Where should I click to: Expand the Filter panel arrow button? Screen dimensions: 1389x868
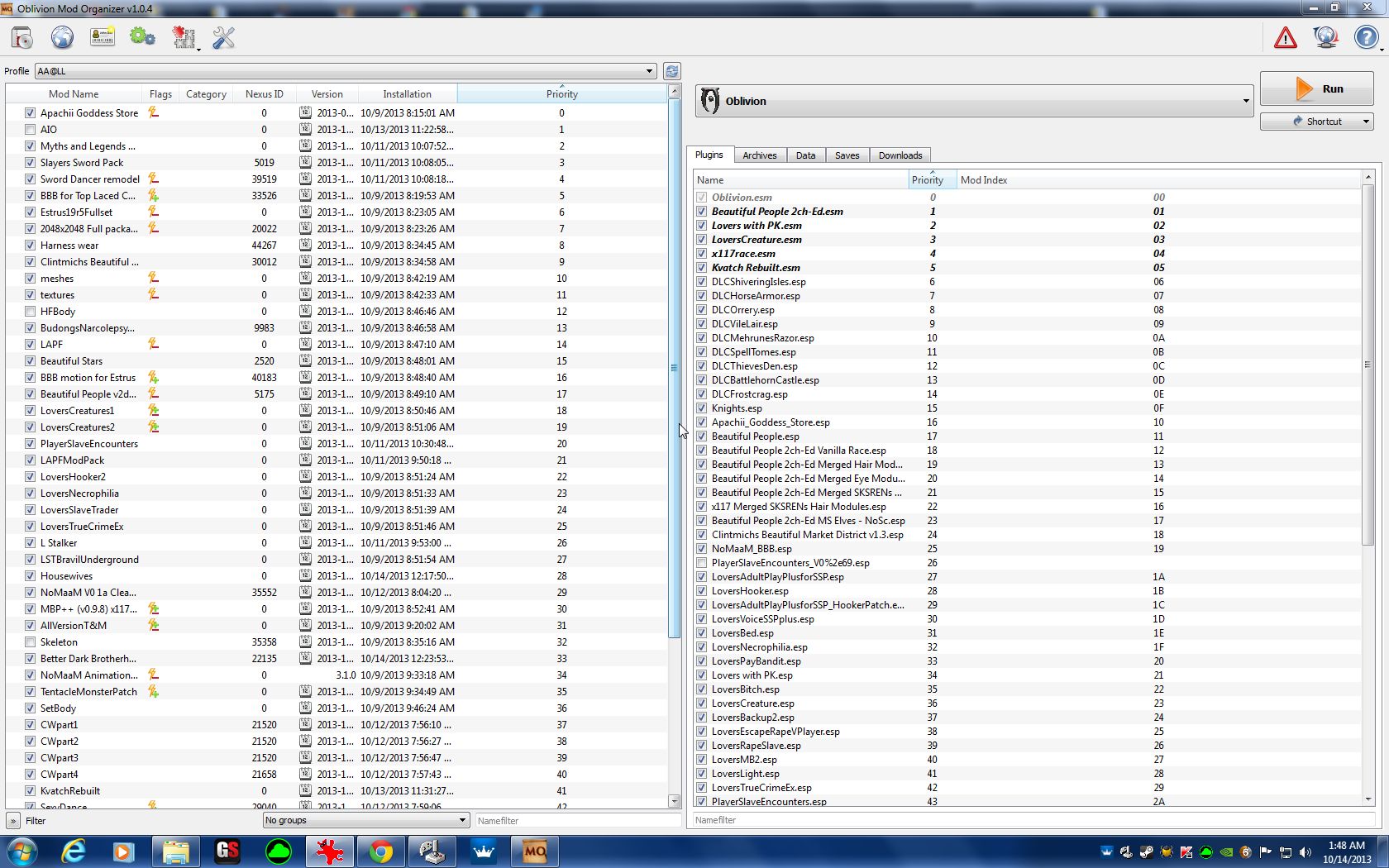(x=13, y=821)
